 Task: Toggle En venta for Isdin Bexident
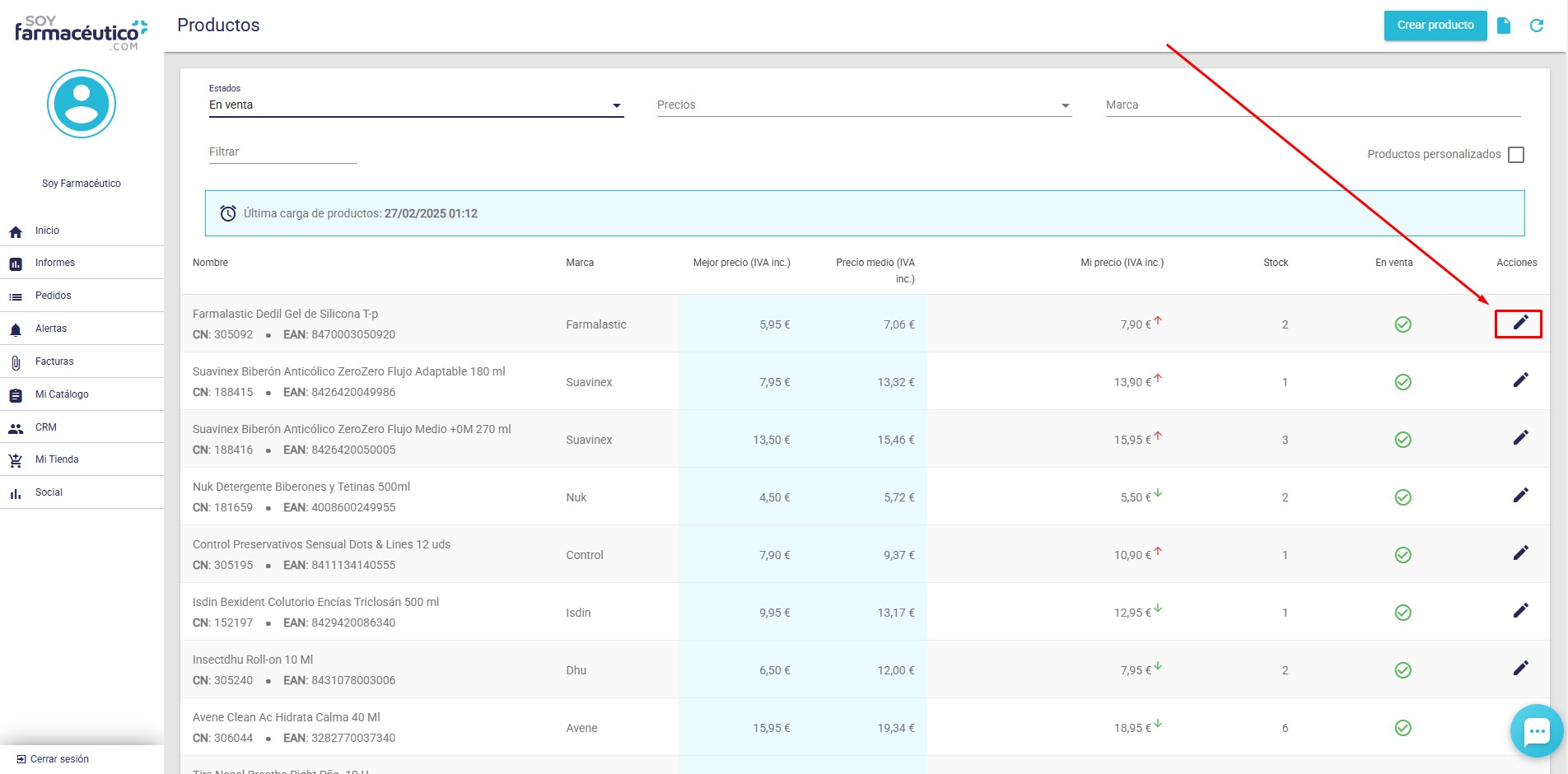pyautogui.click(x=1403, y=613)
